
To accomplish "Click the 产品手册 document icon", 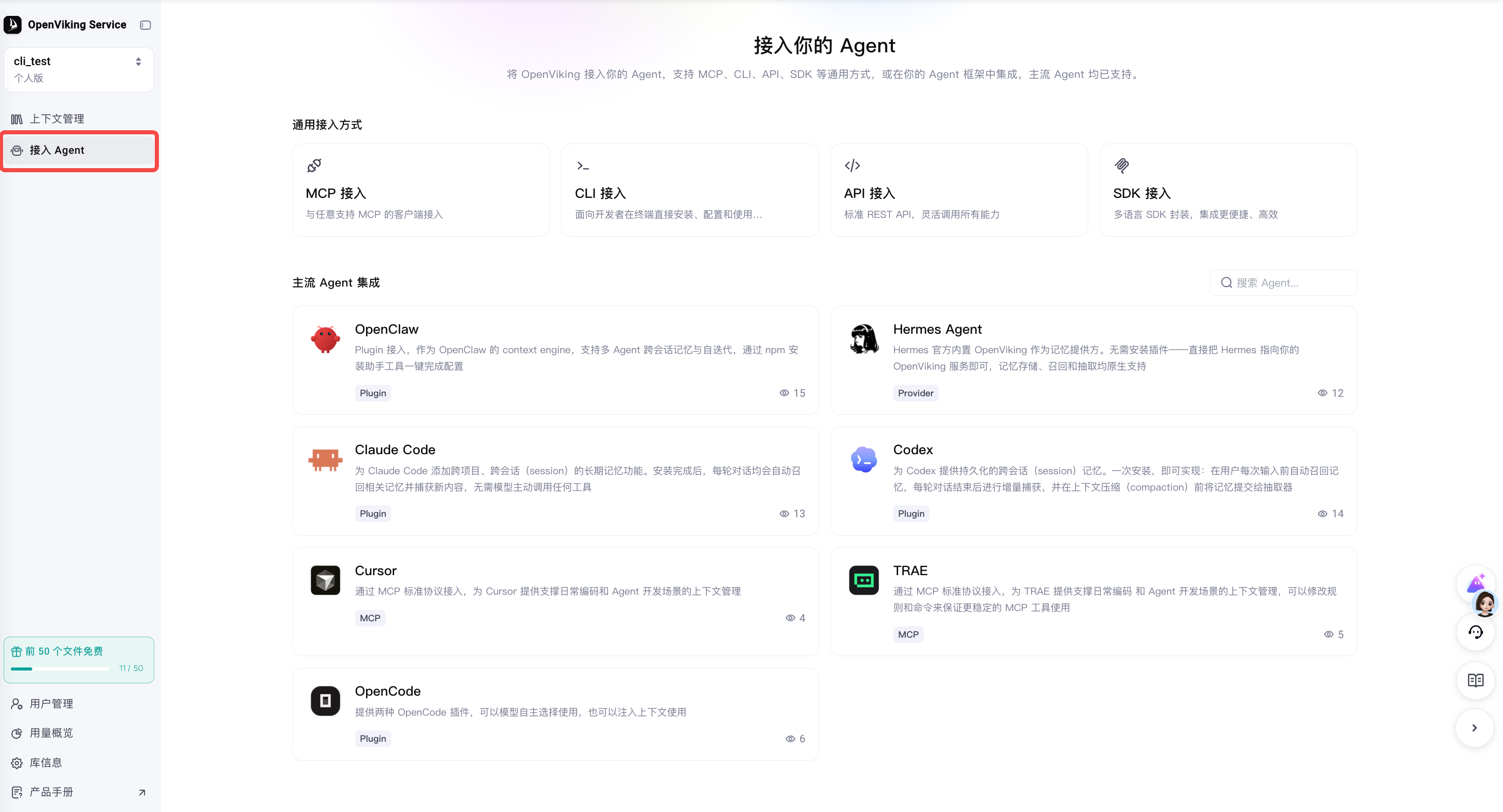I will point(17,792).
